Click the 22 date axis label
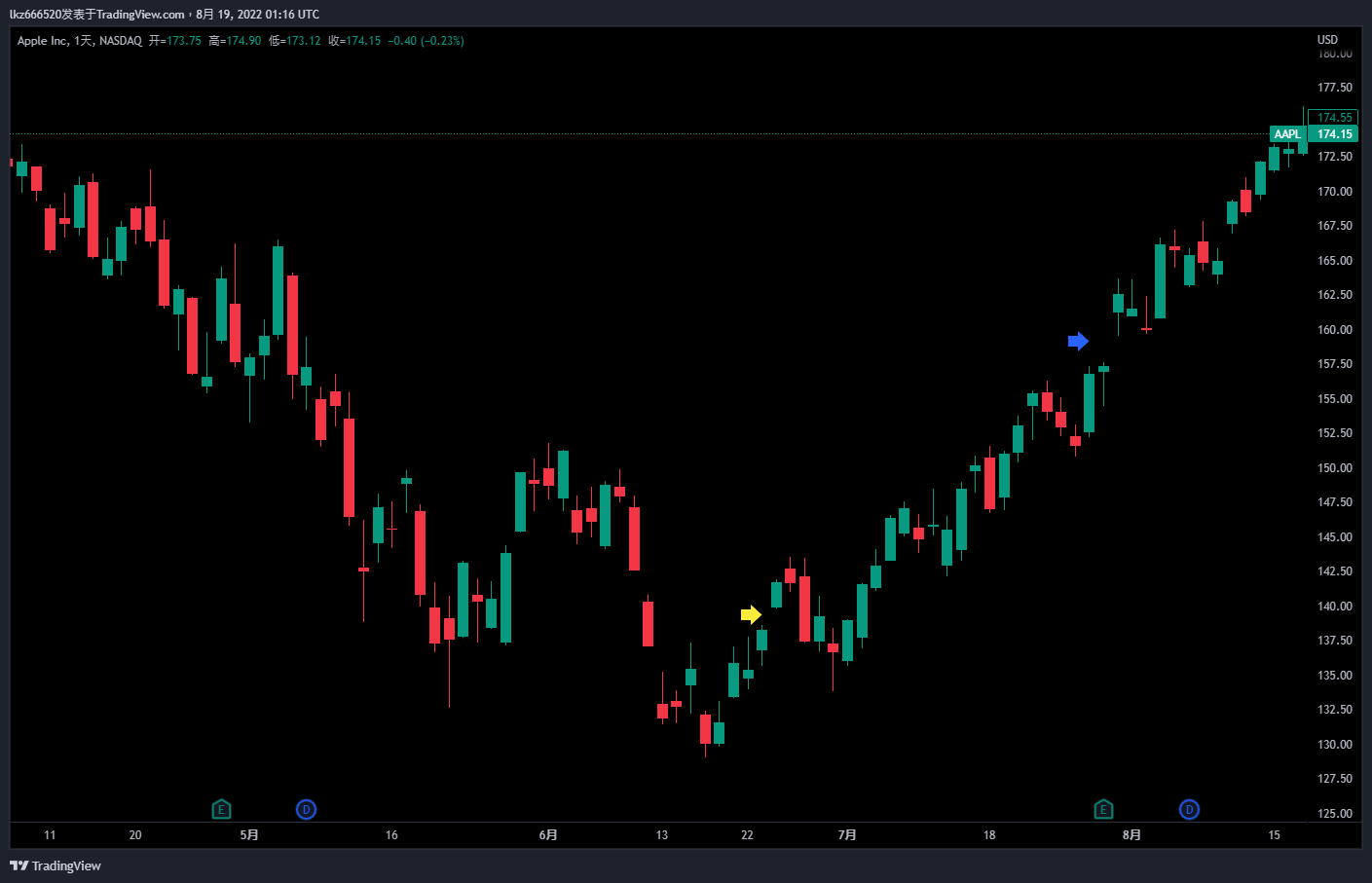The width and height of the screenshot is (1372, 883). pyautogui.click(x=747, y=835)
